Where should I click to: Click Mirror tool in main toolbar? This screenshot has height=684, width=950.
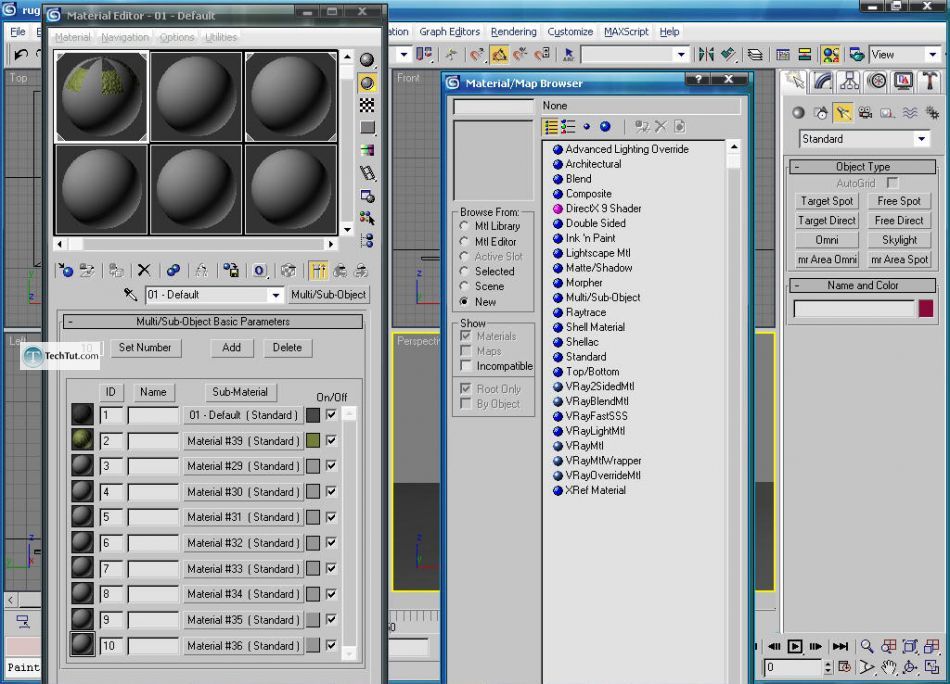point(706,55)
